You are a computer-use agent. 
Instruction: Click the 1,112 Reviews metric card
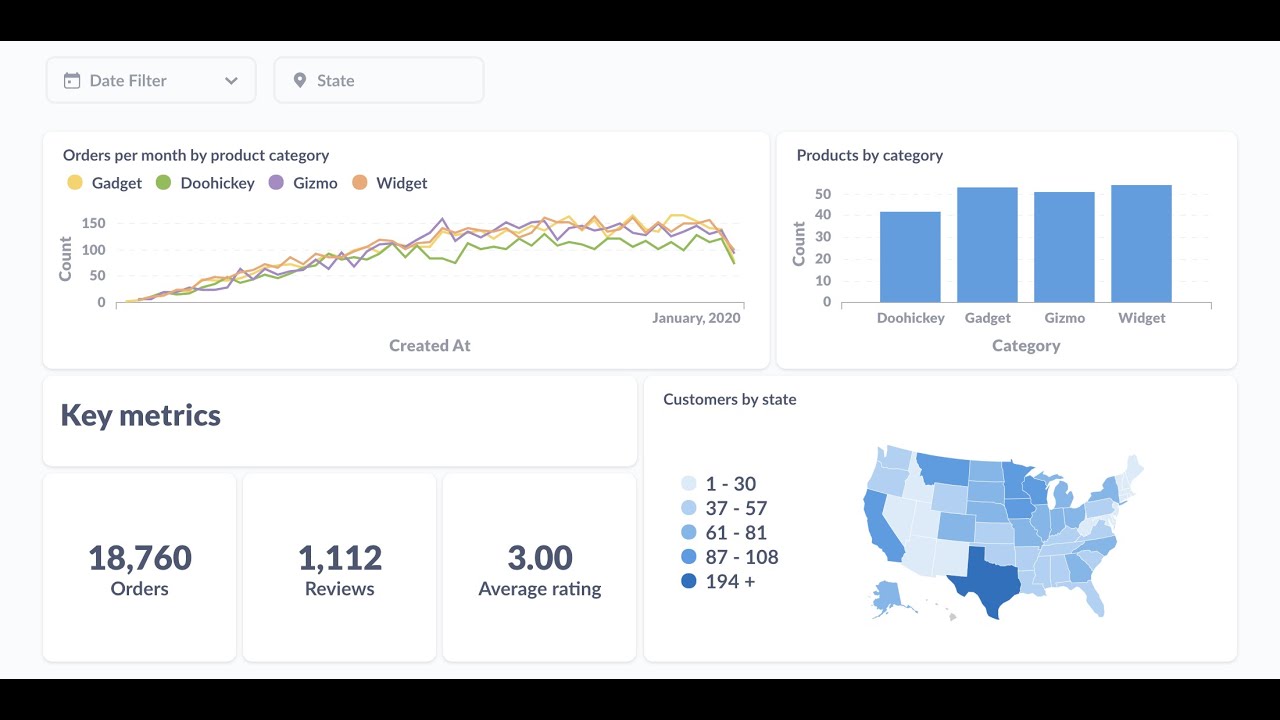[339, 567]
